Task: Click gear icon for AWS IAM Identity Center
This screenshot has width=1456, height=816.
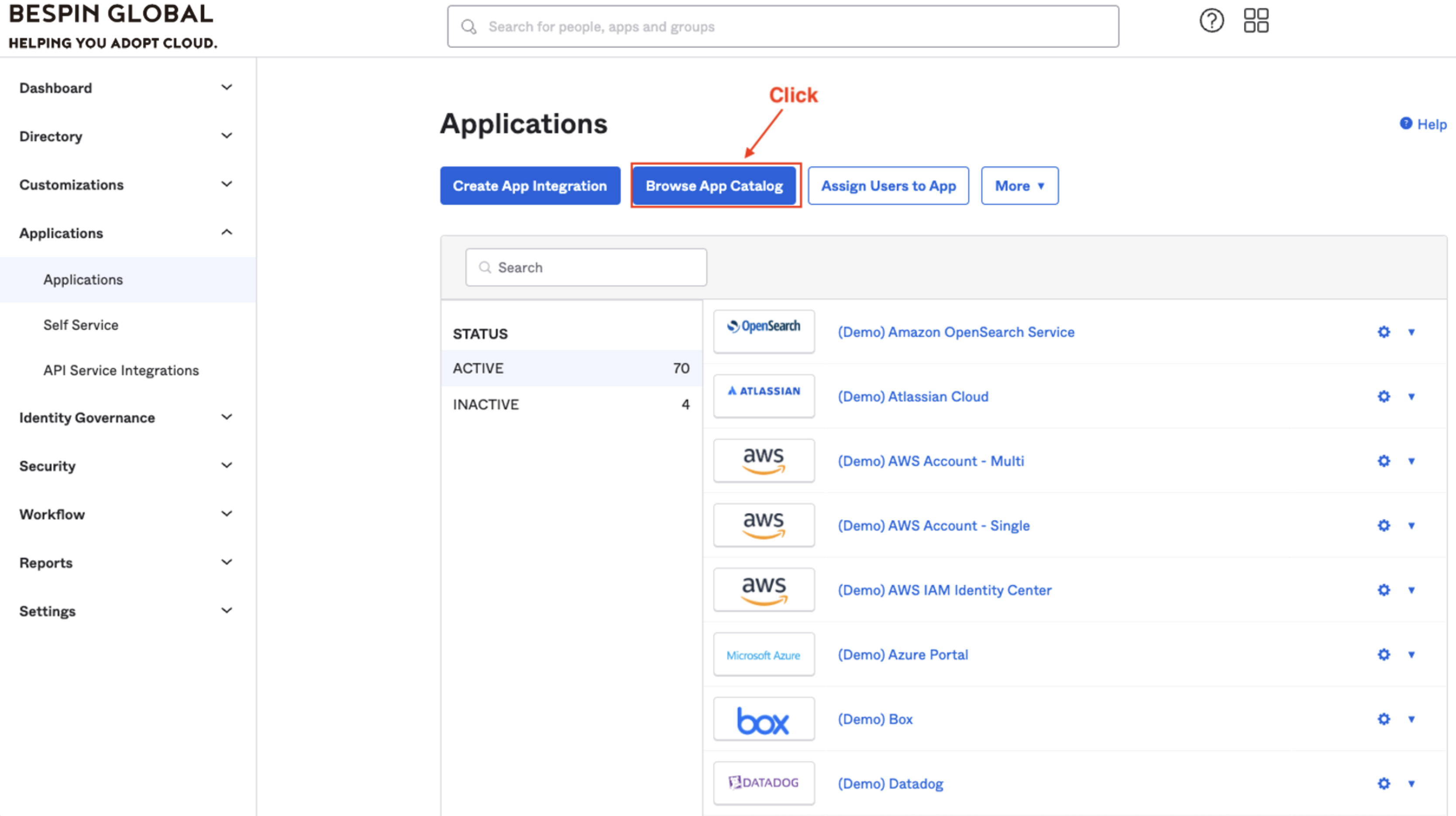Action: point(1383,590)
